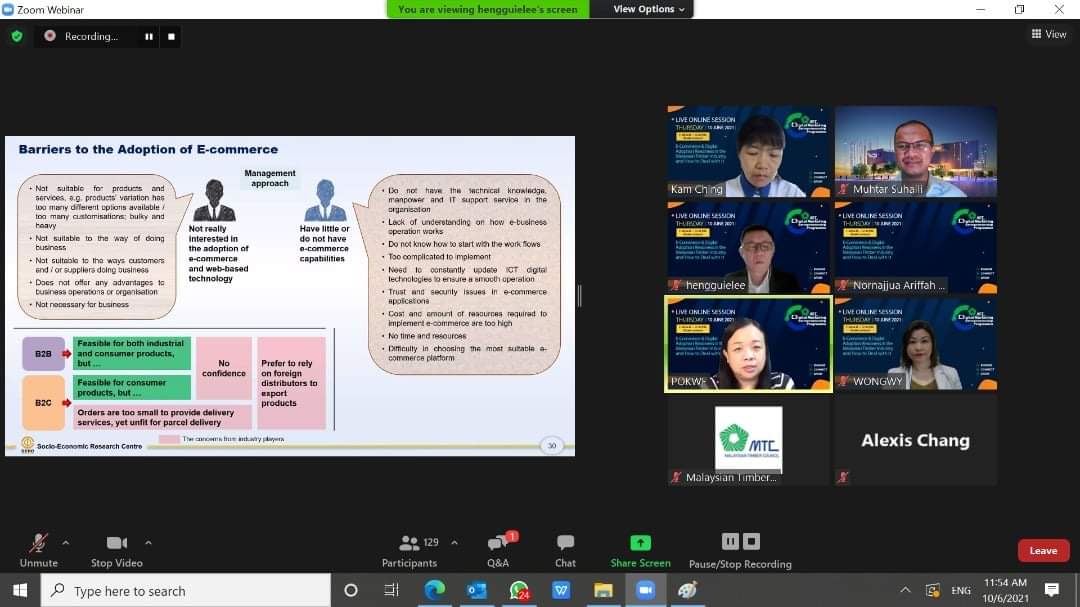Open the Windows Start menu
Screen dimensions: 1080x607
[x=20, y=590]
